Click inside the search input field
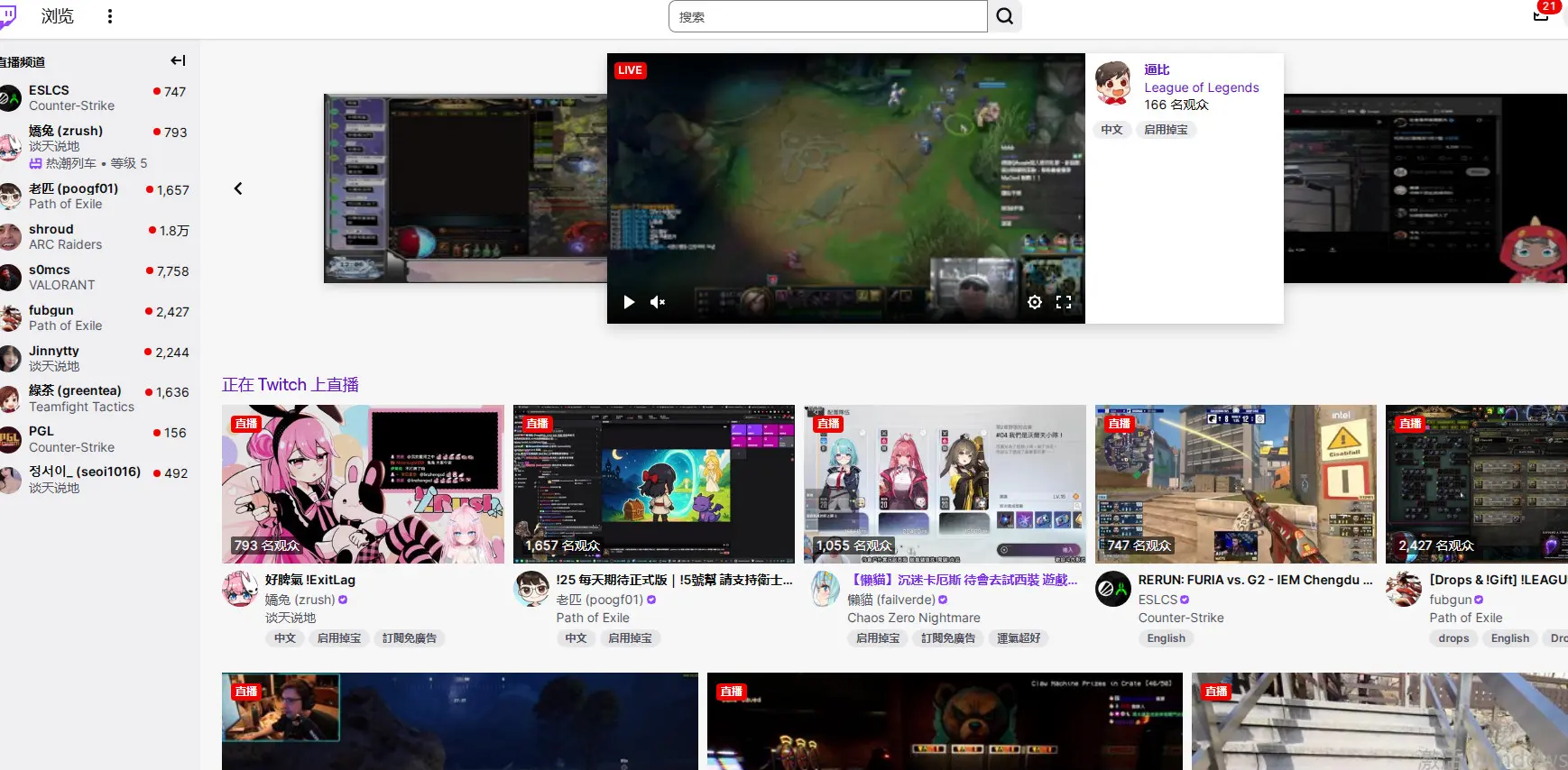Screen dimensions: 1568x770 point(828,16)
